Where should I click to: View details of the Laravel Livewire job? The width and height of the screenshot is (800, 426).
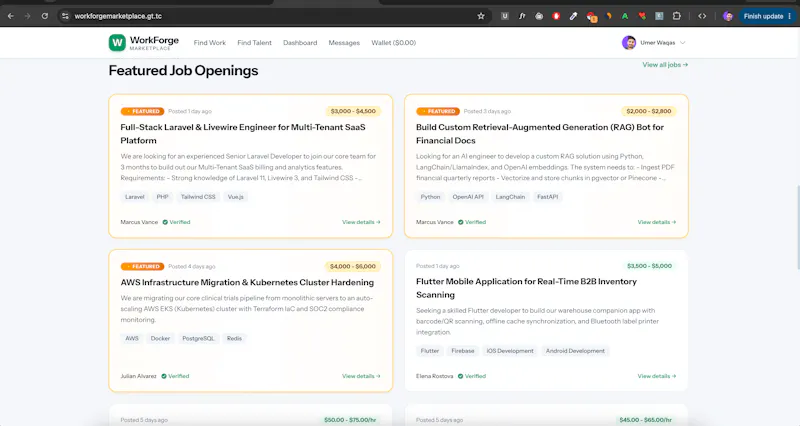(x=361, y=222)
